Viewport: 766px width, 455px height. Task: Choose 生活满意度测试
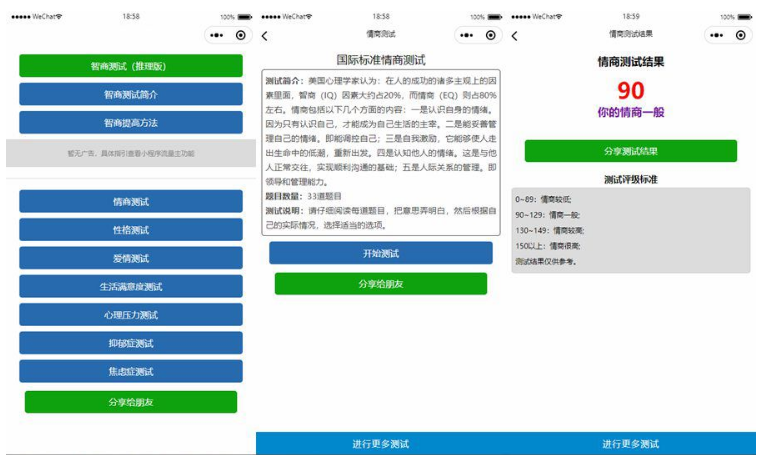pos(131,286)
